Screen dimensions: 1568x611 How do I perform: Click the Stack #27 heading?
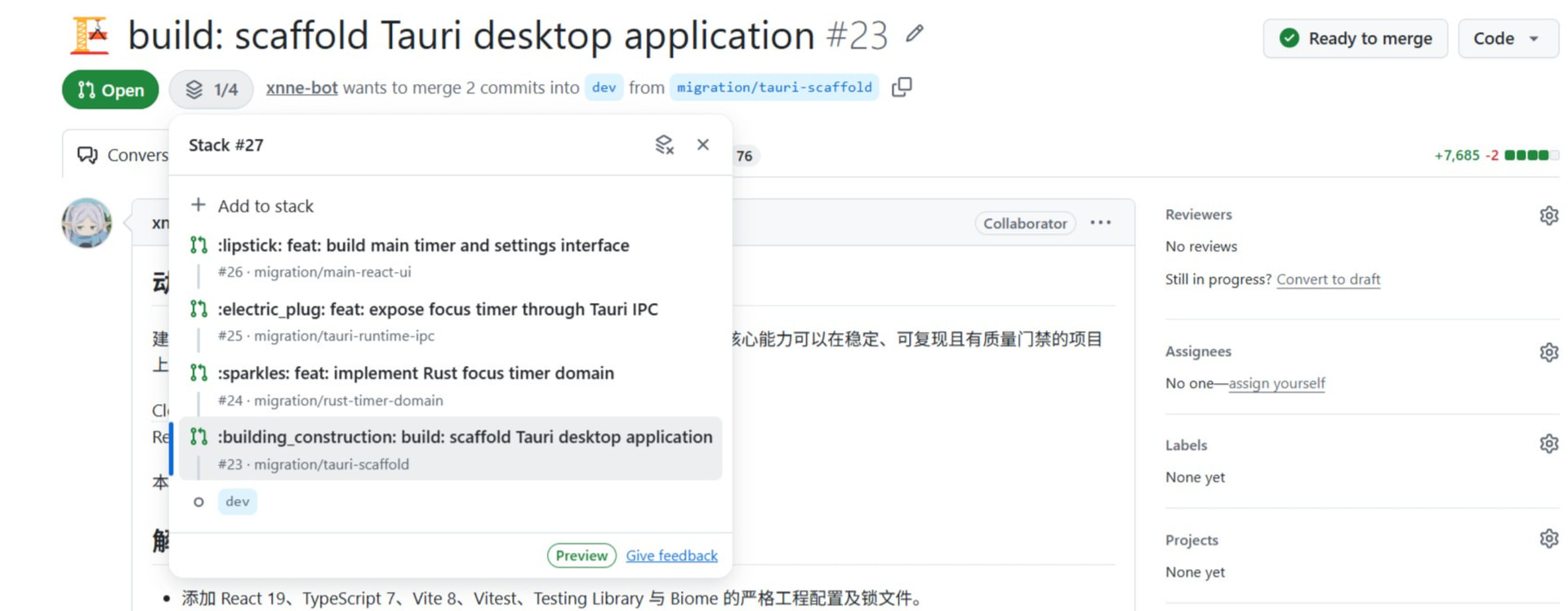coord(226,145)
